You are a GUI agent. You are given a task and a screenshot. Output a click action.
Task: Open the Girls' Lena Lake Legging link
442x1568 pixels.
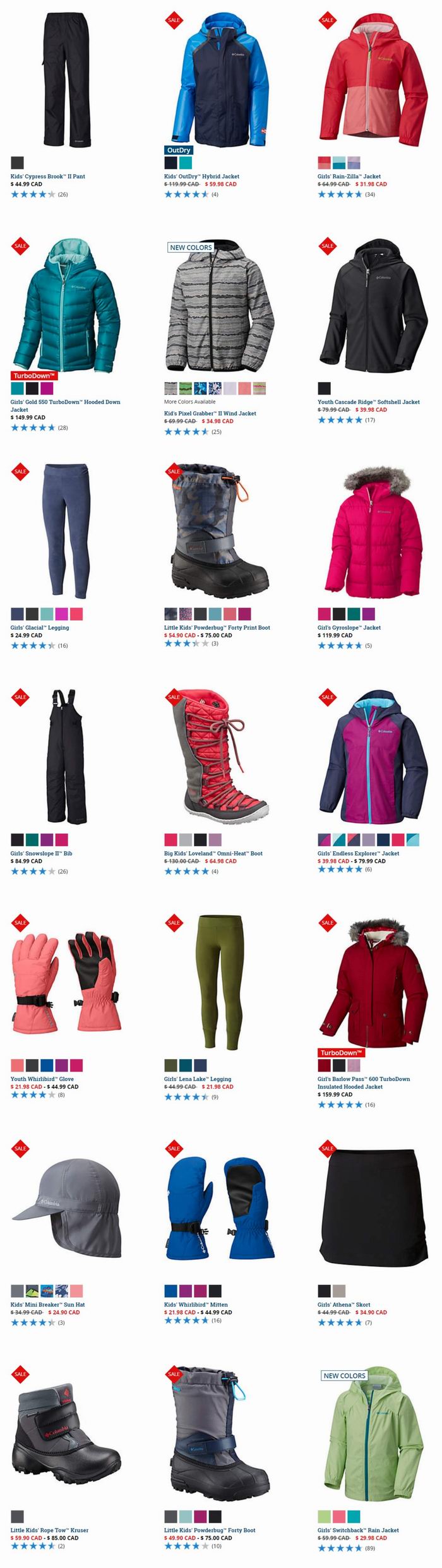tap(198, 1079)
